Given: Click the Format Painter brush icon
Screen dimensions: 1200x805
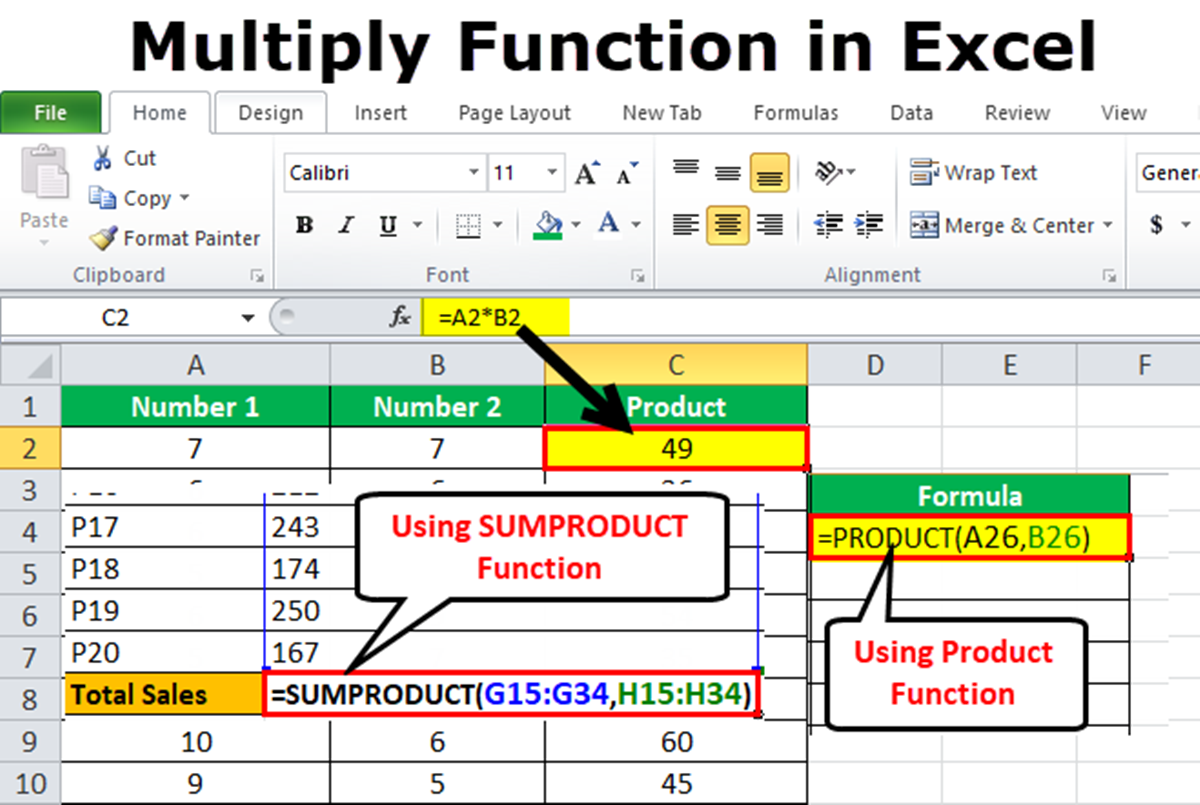Looking at the screenshot, I should (x=102, y=238).
